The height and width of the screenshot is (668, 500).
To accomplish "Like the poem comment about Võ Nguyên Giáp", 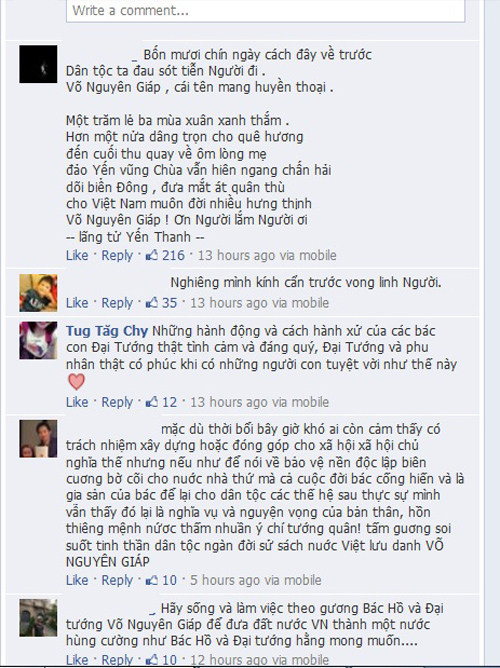I will (x=77, y=255).
